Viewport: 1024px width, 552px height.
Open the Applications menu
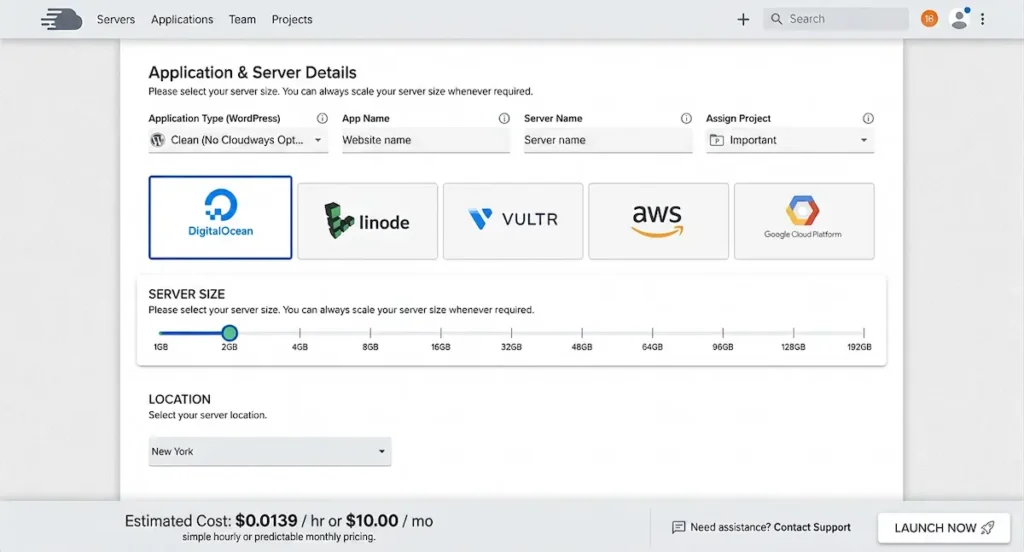pyautogui.click(x=182, y=20)
